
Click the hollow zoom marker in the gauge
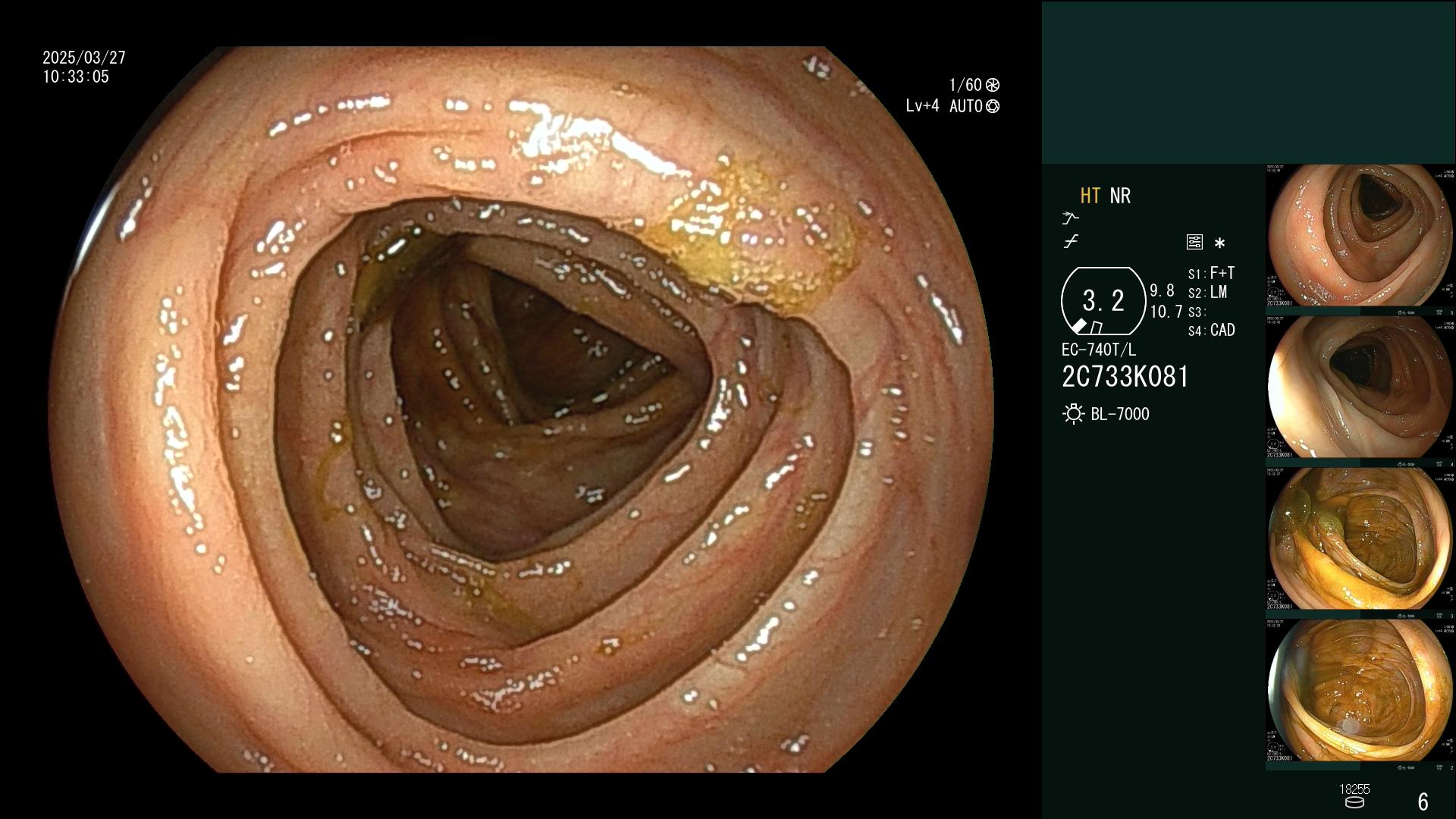tap(1096, 328)
